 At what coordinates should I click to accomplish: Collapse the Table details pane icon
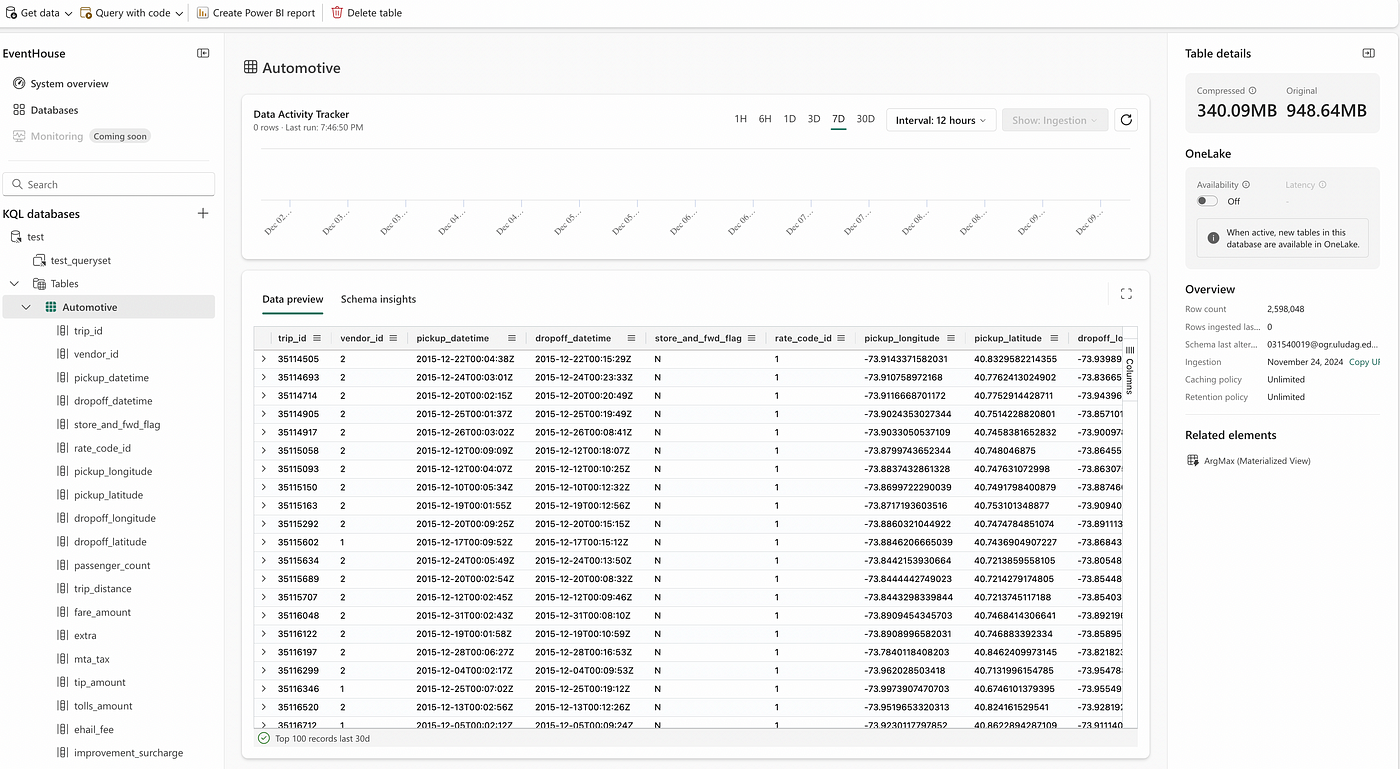[1369, 53]
